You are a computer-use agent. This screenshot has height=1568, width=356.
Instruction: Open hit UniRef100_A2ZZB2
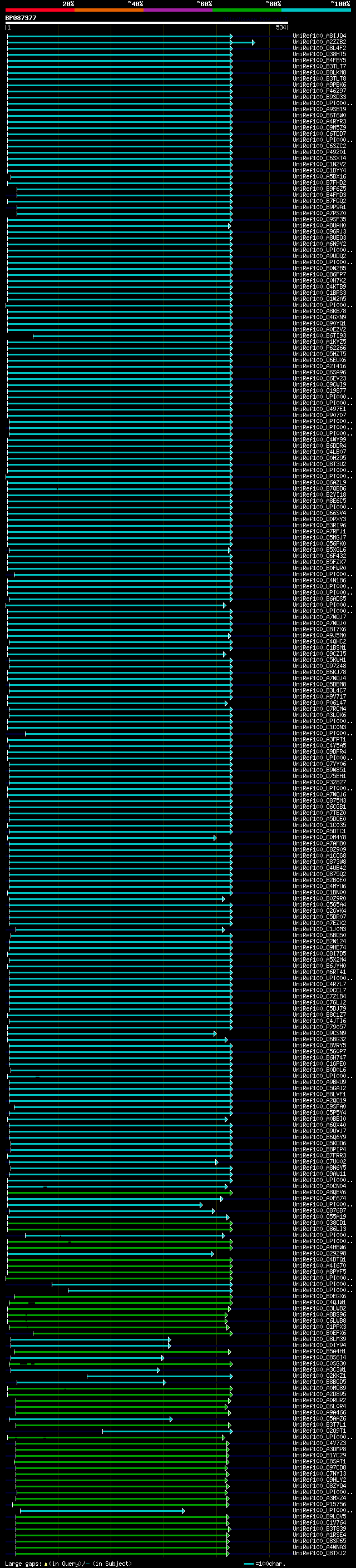[319, 43]
